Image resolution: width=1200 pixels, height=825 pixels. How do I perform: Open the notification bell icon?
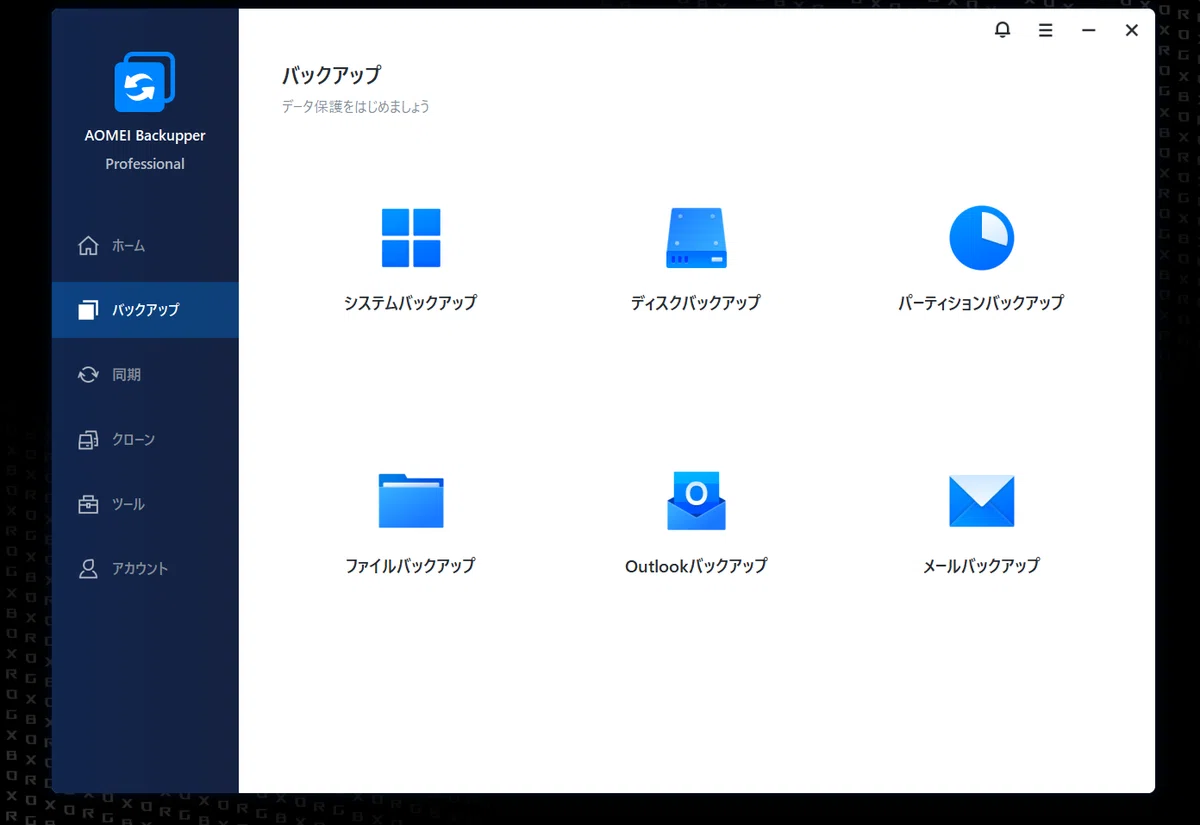1002,30
